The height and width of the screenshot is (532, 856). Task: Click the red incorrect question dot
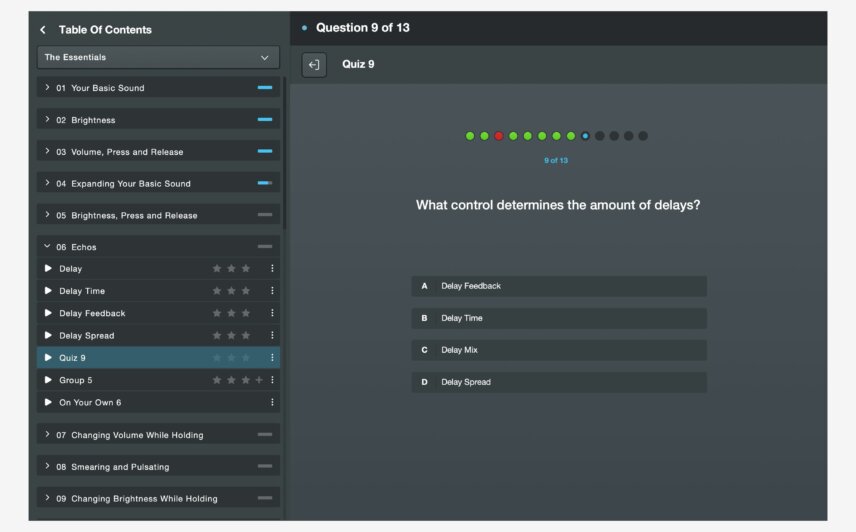pyautogui.click(x=498, y=136)
